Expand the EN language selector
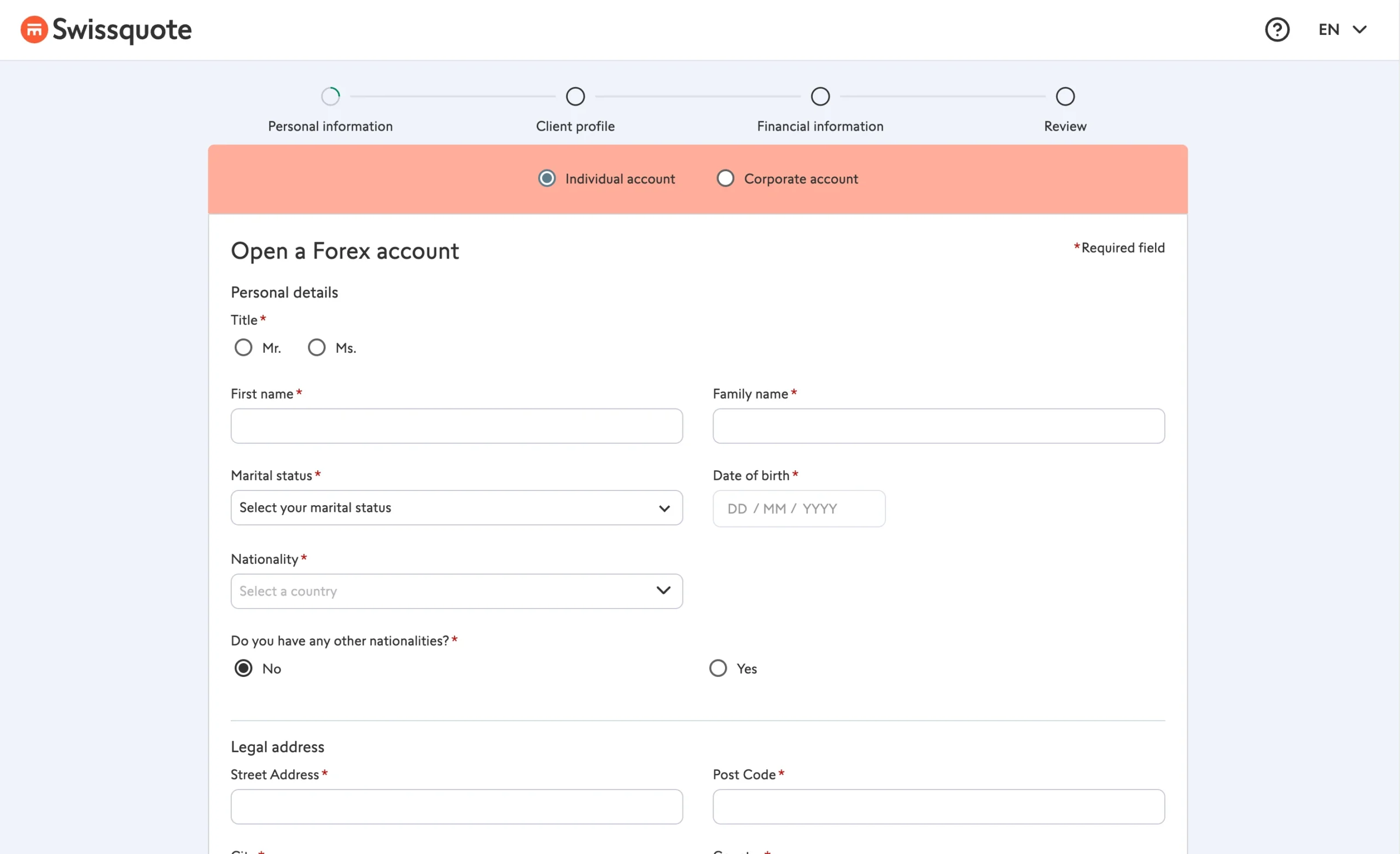This screenshot has width=1400, height=854. coord(1342,30)
